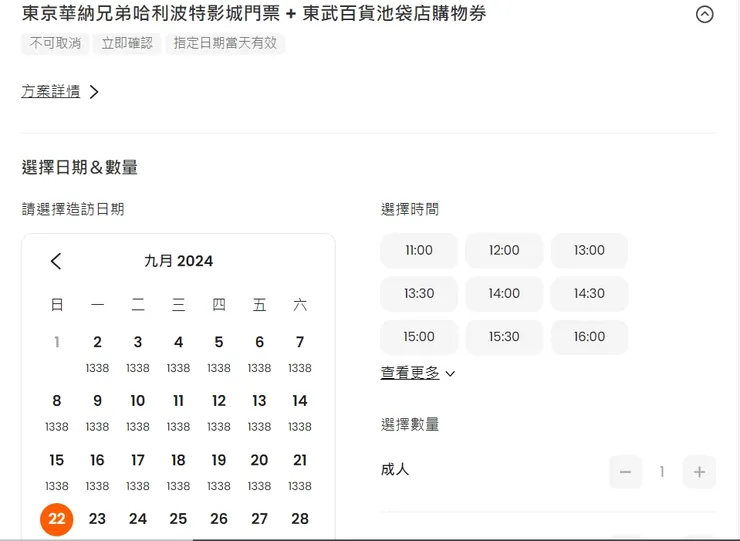740x541 pixels.
Task: Pick the 16:00 time slot
Action: (589, 337)
